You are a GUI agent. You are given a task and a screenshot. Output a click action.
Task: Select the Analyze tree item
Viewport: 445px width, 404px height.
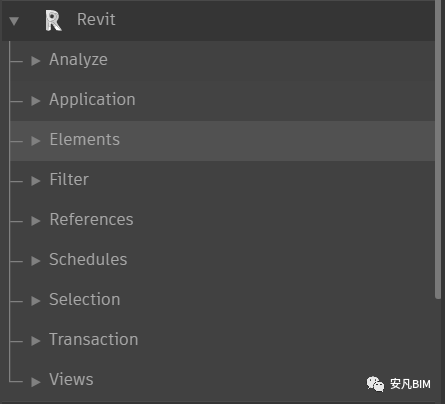(222, 61)
